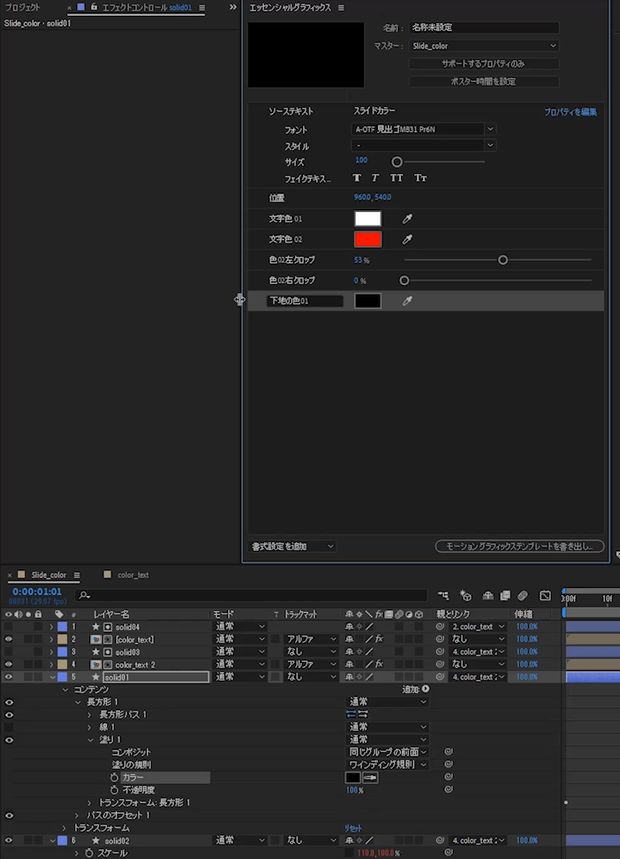The image size is (620, 859).
Task: Click the faux bold text style icon
Action: [357, 178]
